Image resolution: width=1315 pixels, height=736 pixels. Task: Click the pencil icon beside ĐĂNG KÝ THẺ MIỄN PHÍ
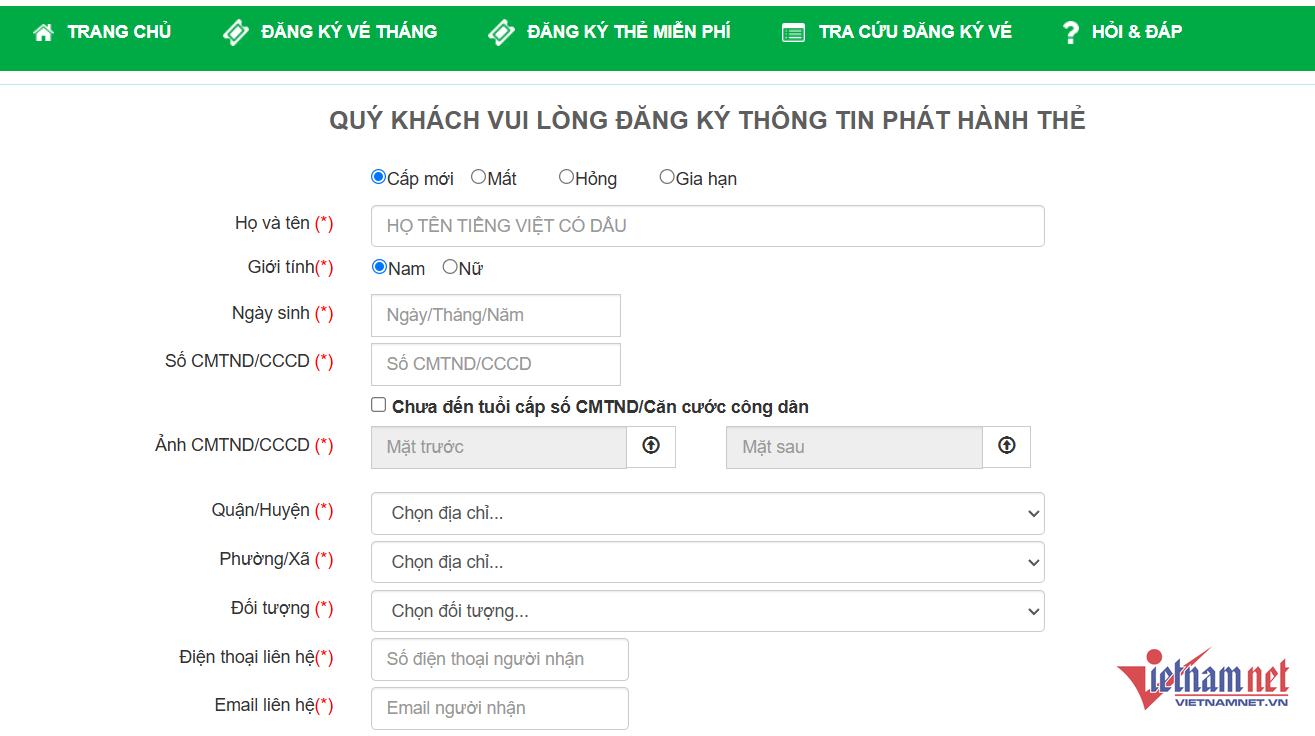pos(503,31)
